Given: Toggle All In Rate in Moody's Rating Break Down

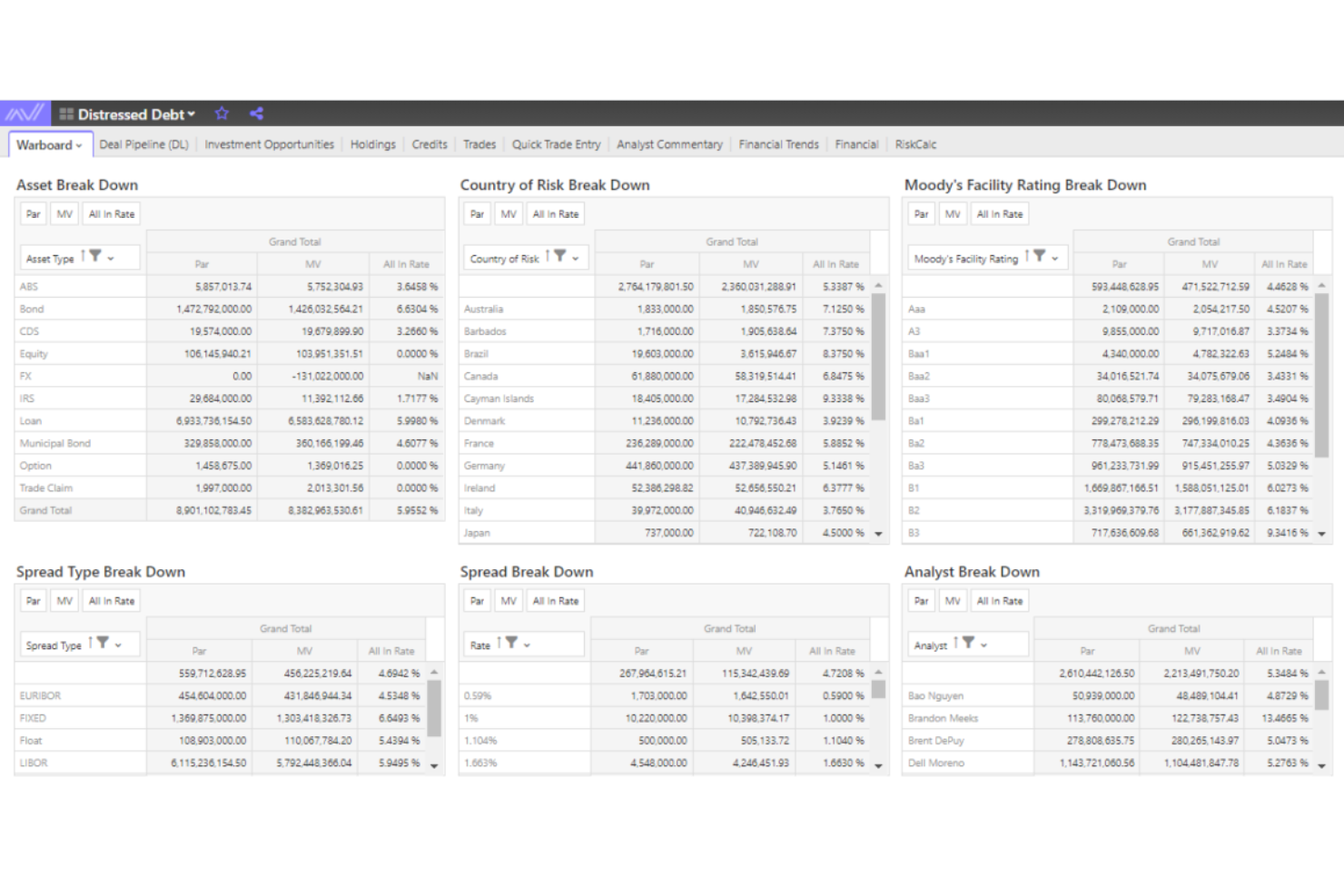Looking at the screenshot, I should pyautogui.click(x=1000, y=214).
